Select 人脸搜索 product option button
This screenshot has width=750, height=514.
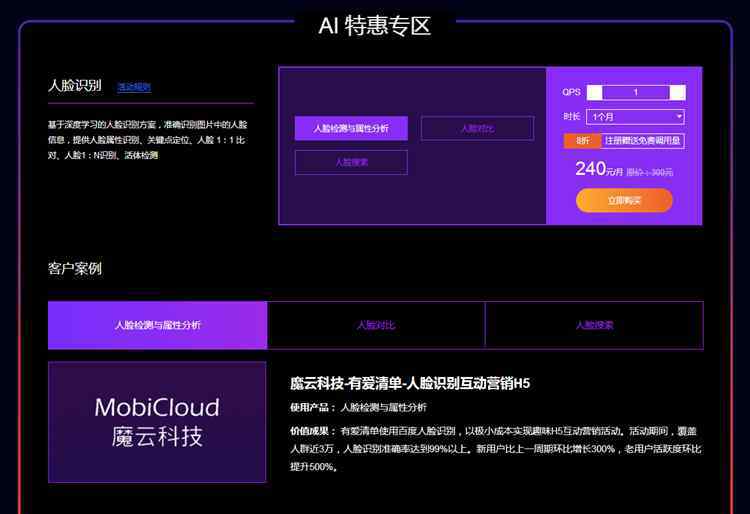351,163
